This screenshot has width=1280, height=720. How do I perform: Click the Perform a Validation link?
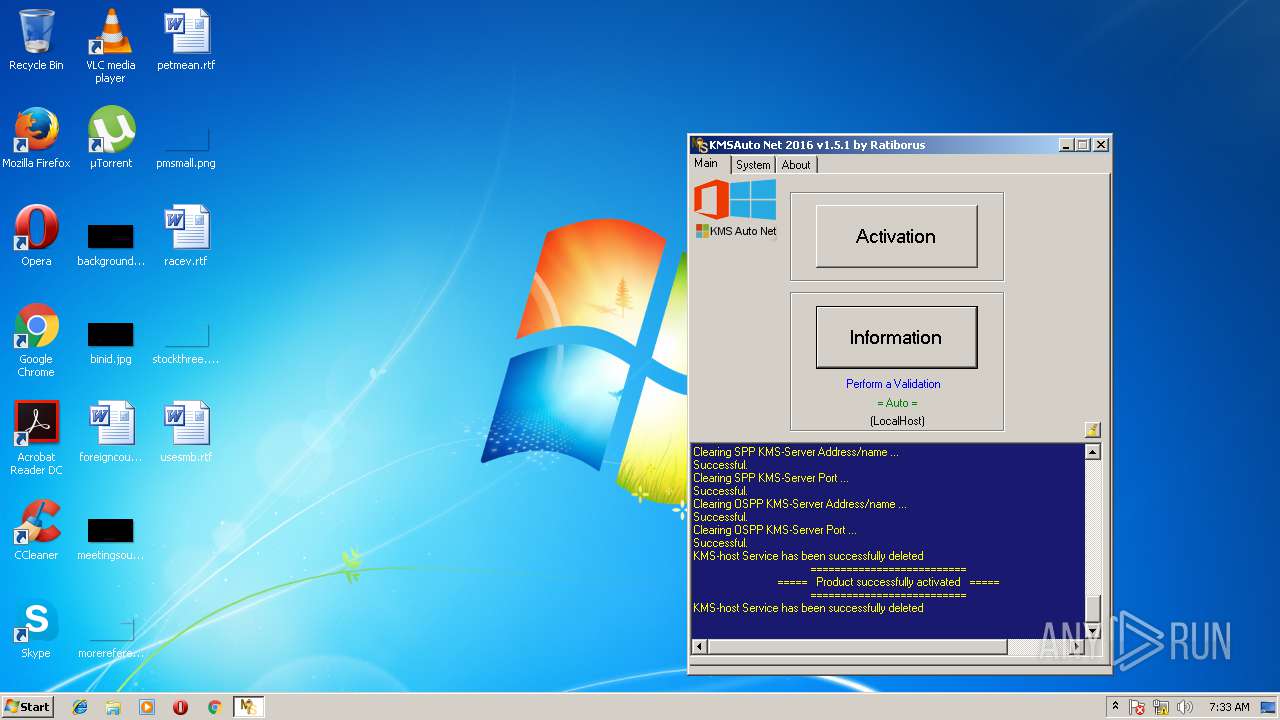(893, 384)
